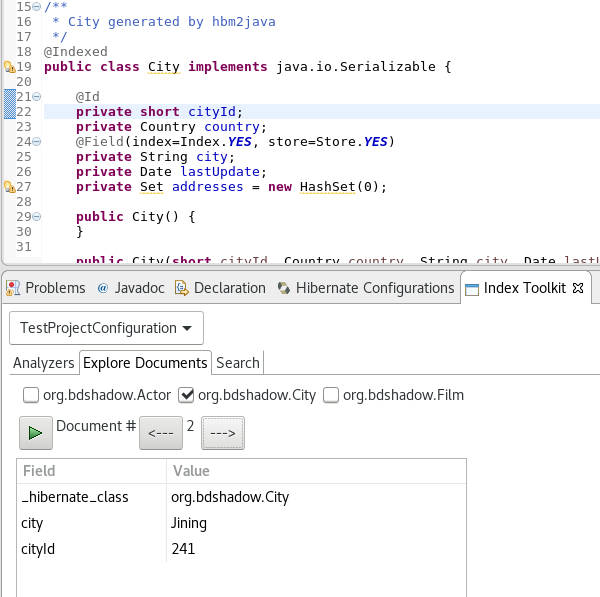Click the Javadoc @ icon
The height and width of the screenshot is (597, 600).
tap(103, 288)
